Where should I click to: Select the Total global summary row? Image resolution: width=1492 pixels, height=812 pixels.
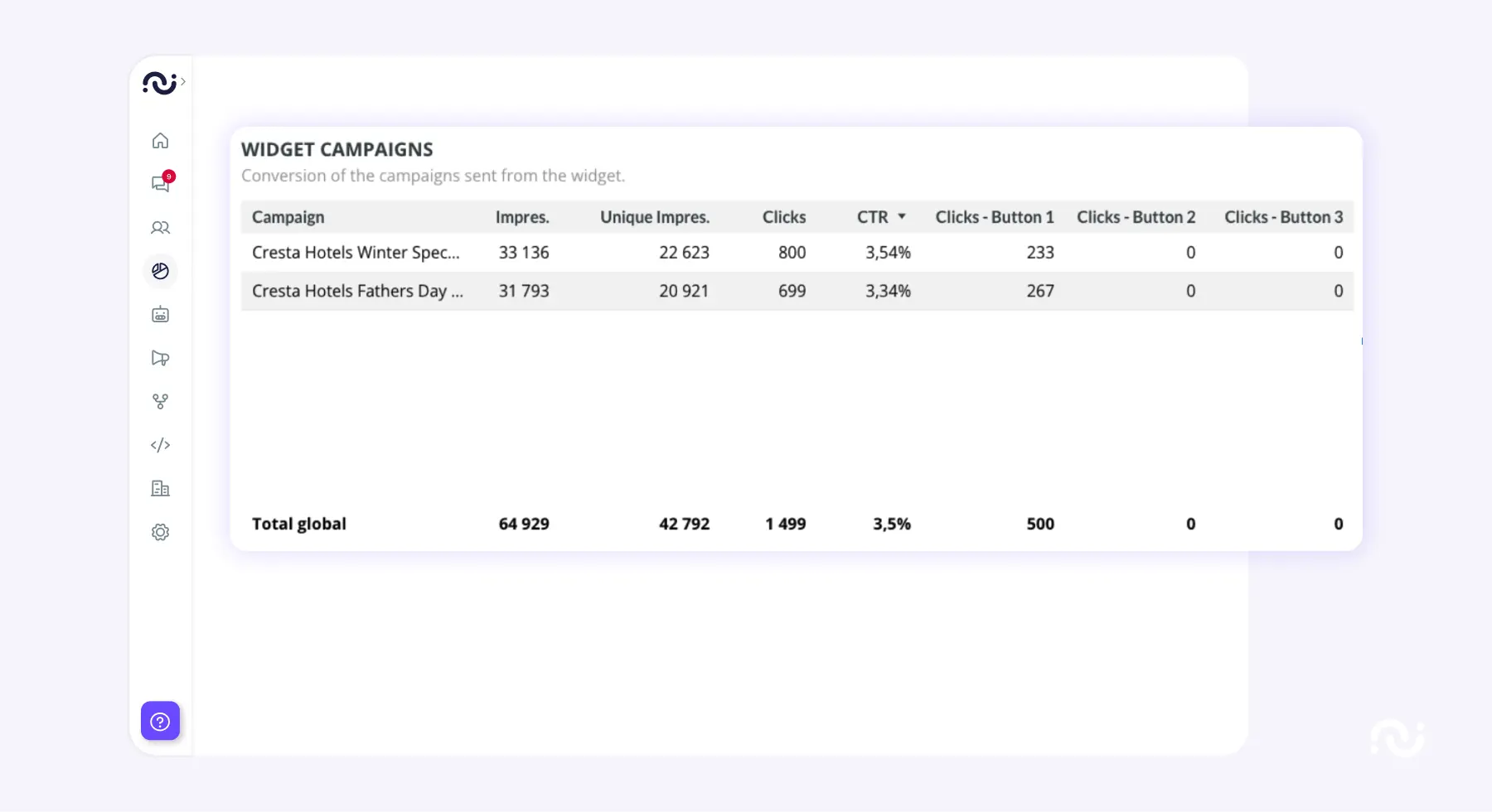(x=298, y=524)
